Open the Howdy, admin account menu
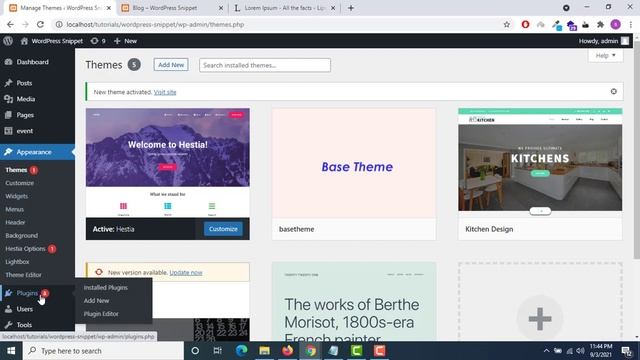 604,41
